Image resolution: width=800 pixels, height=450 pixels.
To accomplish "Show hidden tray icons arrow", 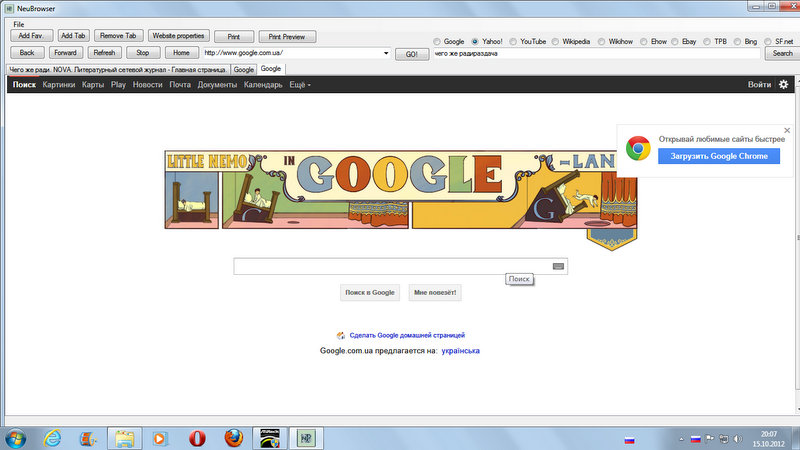I will pyautogui.click(x=681, y=439).
